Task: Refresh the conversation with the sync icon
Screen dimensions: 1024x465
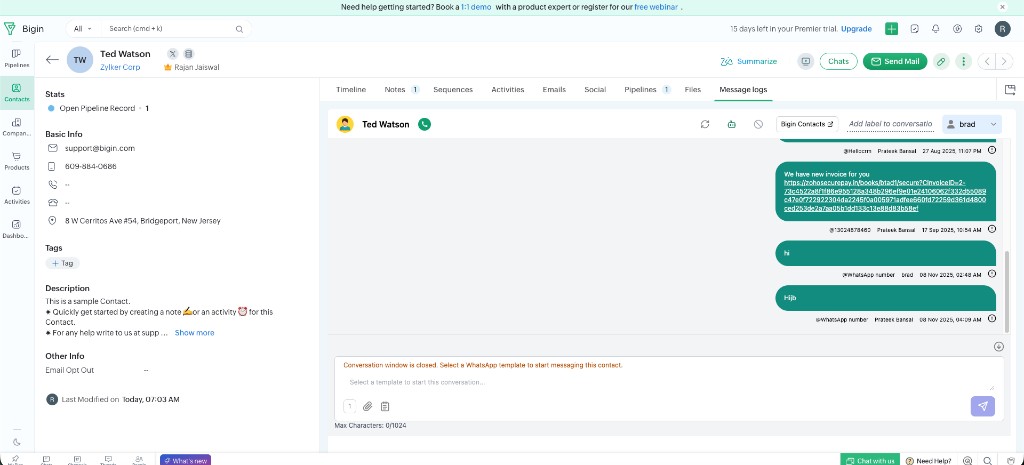Action: click(x=705, y=124)
